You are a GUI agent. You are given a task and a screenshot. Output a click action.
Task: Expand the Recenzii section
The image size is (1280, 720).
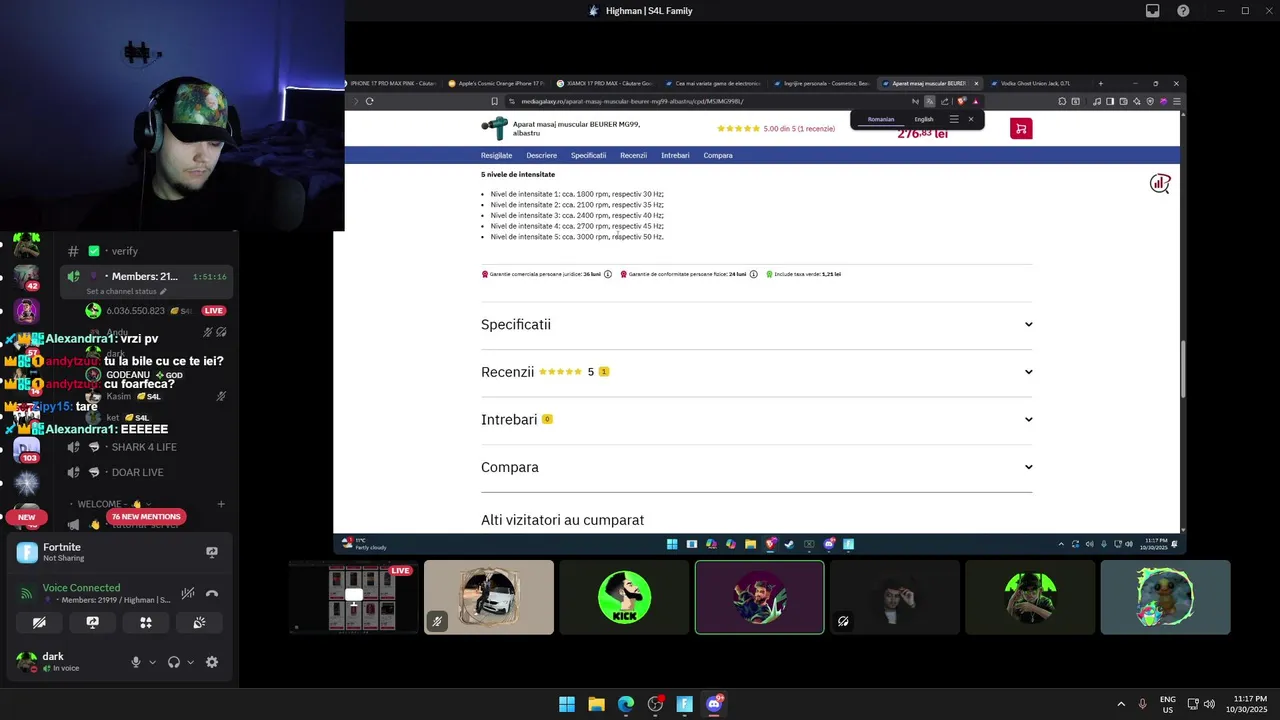(756, 372)
